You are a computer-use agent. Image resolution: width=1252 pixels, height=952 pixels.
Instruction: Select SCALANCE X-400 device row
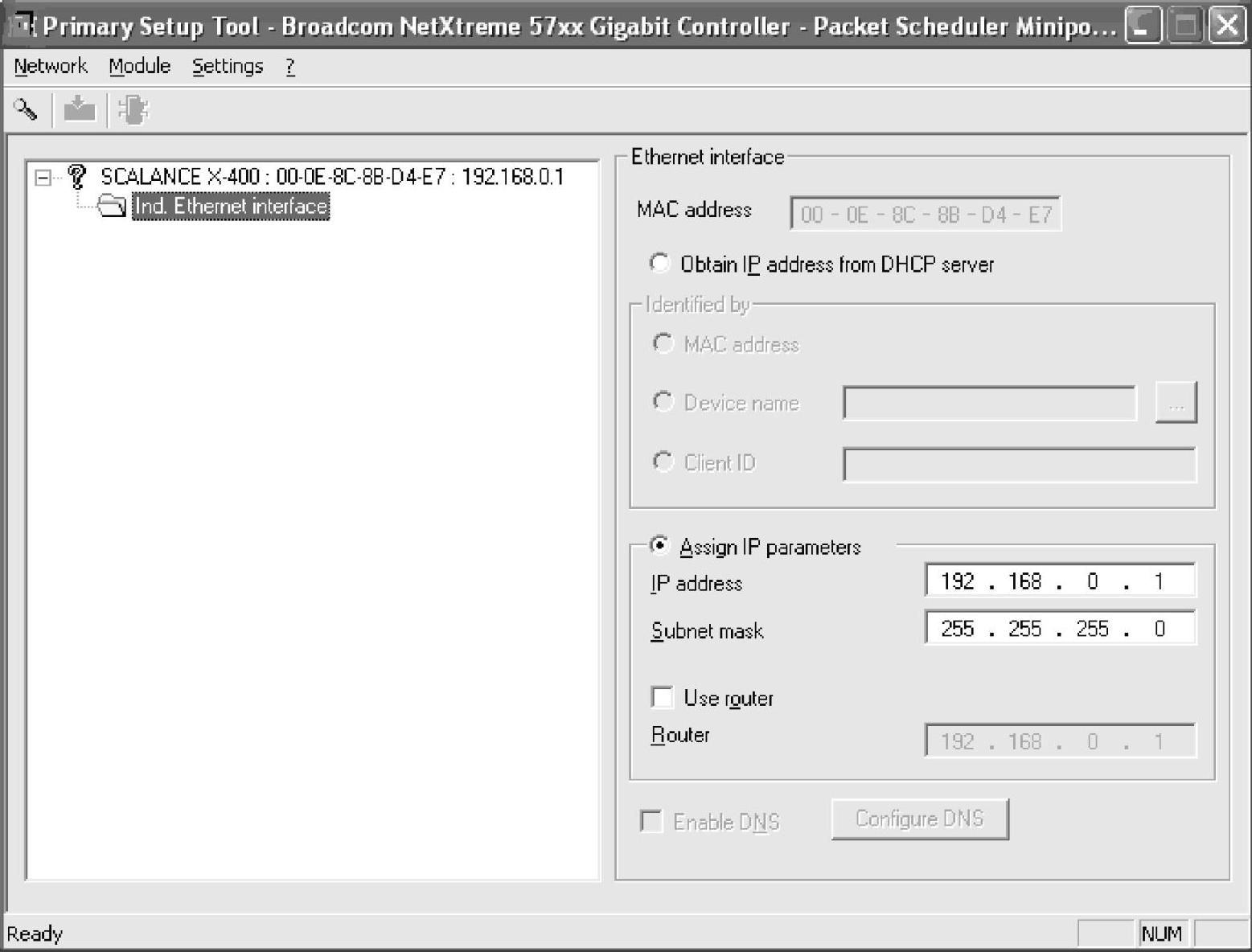pyautogui.click(x=332, y=176)
